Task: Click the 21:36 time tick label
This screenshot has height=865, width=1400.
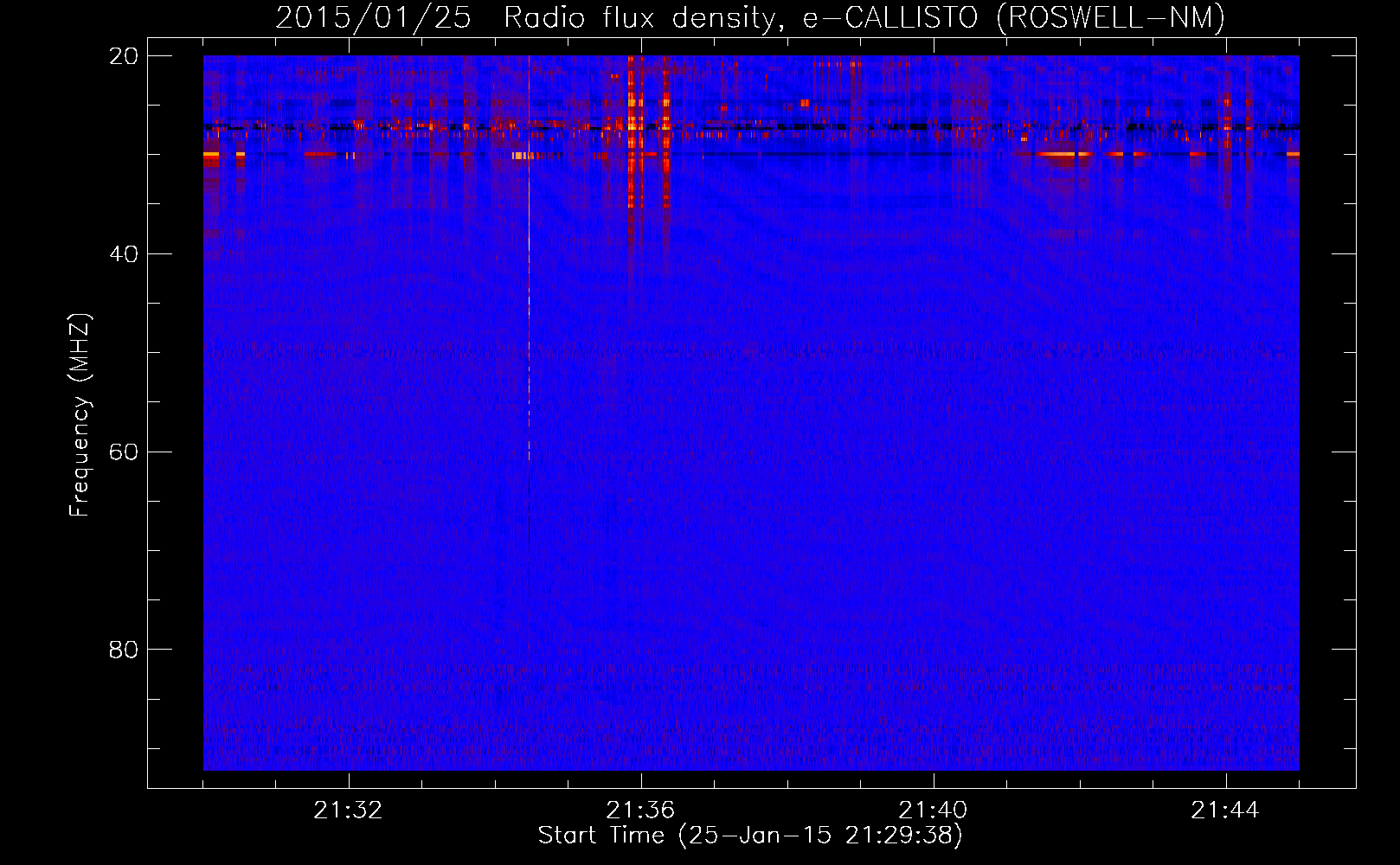Action: click(640, 811)
